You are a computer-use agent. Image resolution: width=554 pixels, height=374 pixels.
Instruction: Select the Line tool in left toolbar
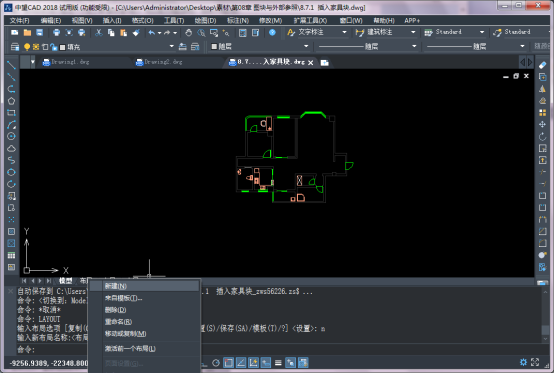click(11, 65)
